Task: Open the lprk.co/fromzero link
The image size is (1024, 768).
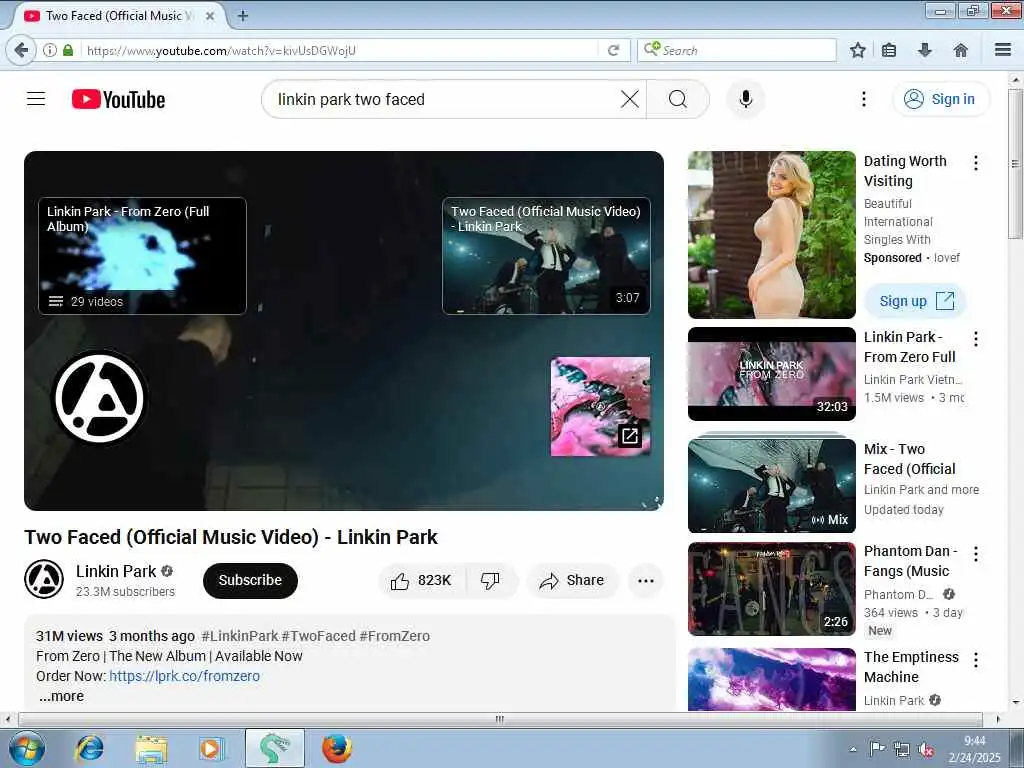Action: [x=184, y=676]
